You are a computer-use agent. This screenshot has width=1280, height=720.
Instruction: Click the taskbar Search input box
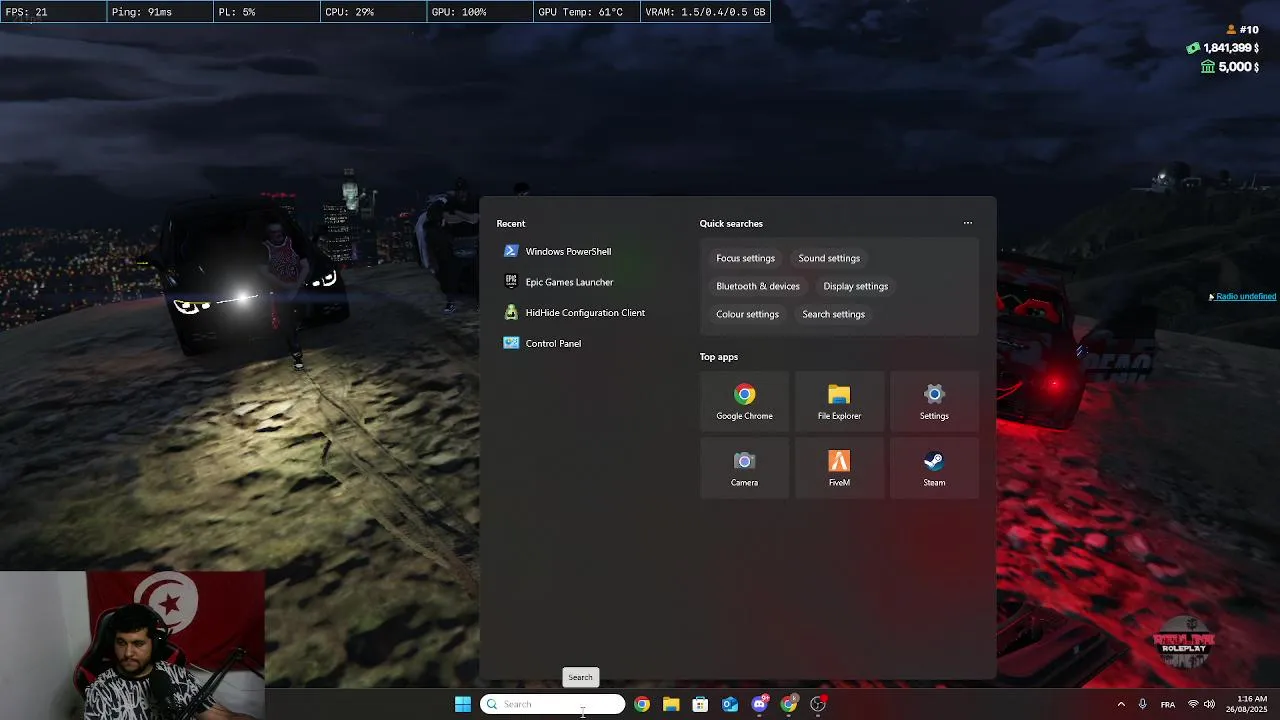tap(553, 704)
